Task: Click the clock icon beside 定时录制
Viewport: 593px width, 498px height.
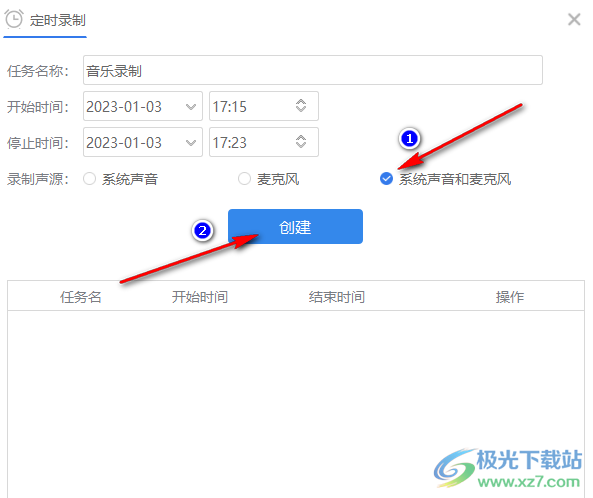Action: pyautogui.click(x=14, y=19)
